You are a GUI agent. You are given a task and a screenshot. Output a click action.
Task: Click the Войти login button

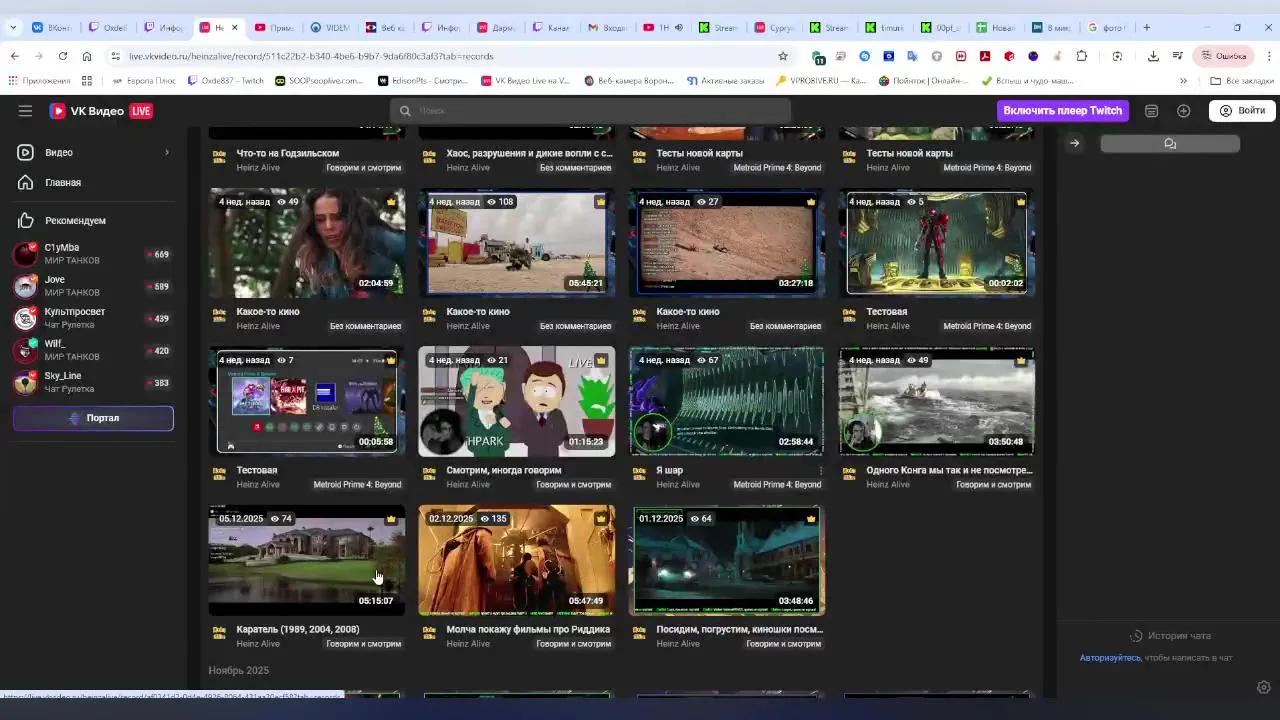pos(1242,111)
